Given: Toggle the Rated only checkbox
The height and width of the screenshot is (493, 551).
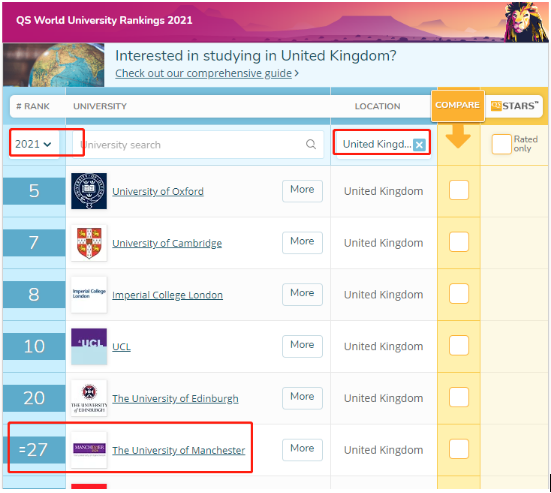Looking at the screenshot, I should (x=501, y=144).
